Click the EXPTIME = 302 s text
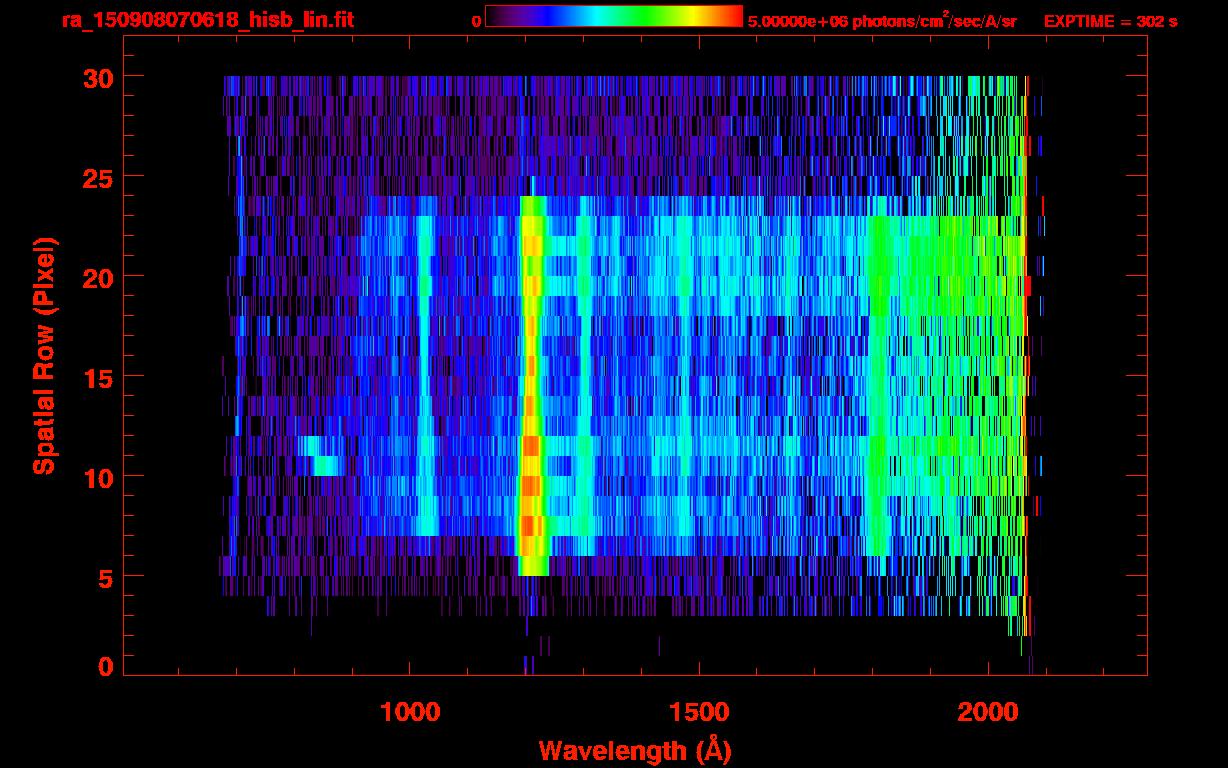 tap(1110, 21)
